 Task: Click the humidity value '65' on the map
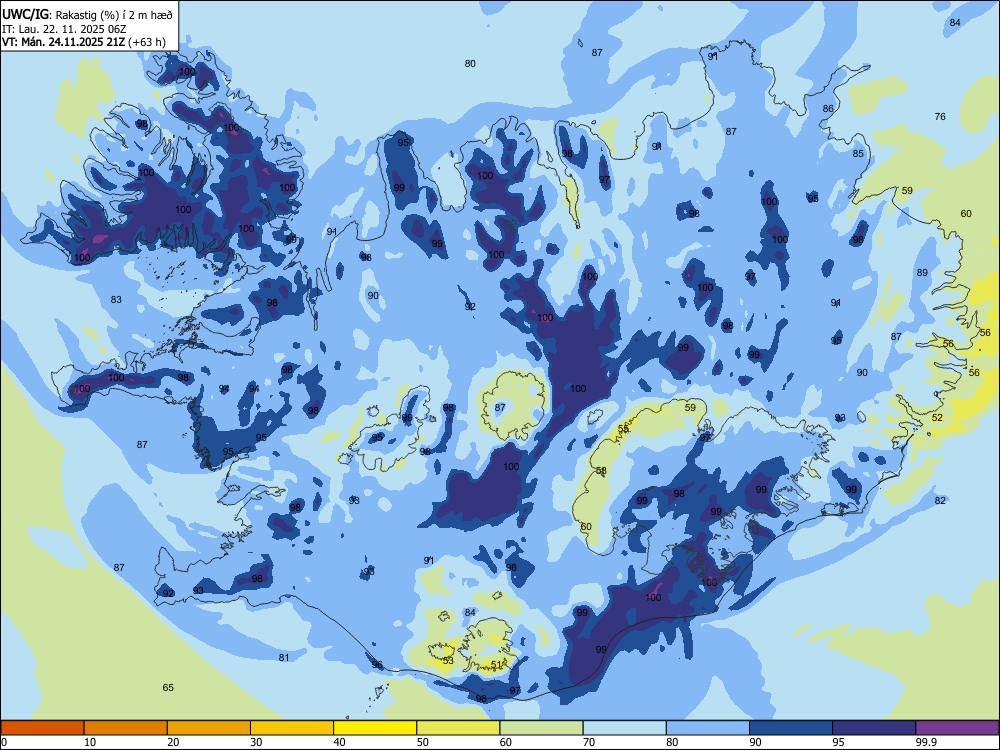tap(168, 688)
